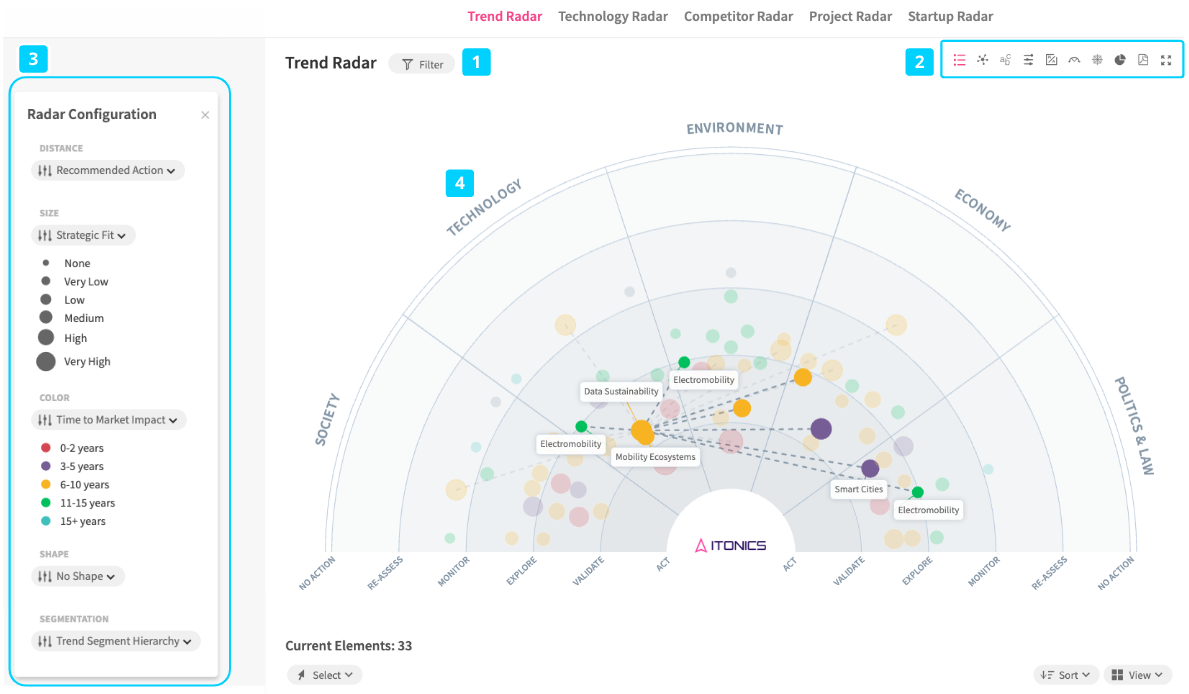Open the Sort button below the radar

click(1067, 675)
